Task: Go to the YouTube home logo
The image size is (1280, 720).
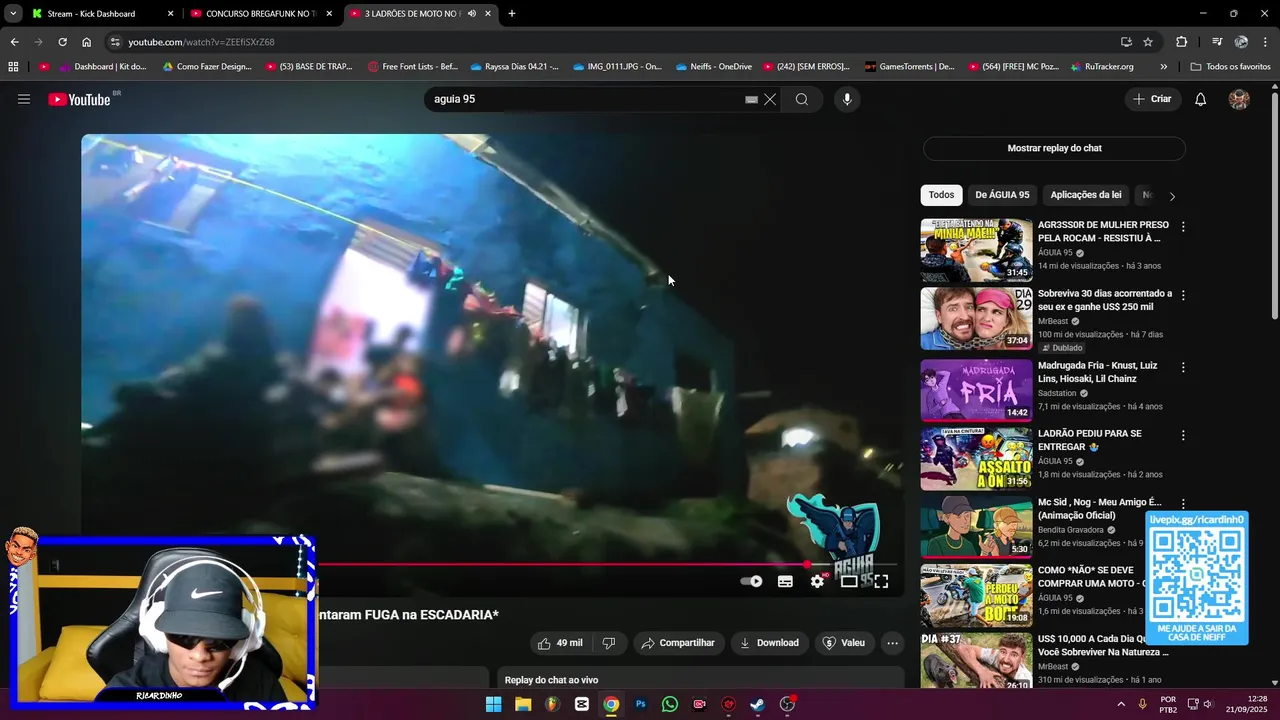Action: click(80, 99)
